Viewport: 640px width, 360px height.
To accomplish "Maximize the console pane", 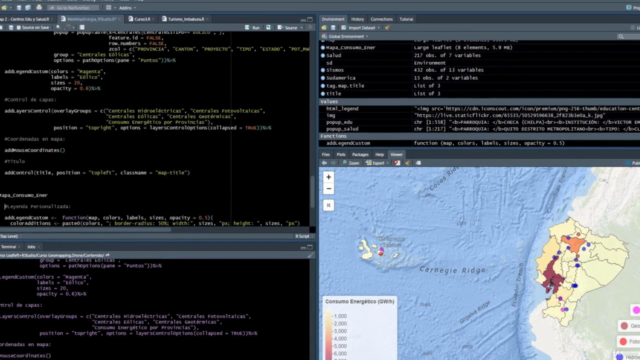I will (310, 247).
